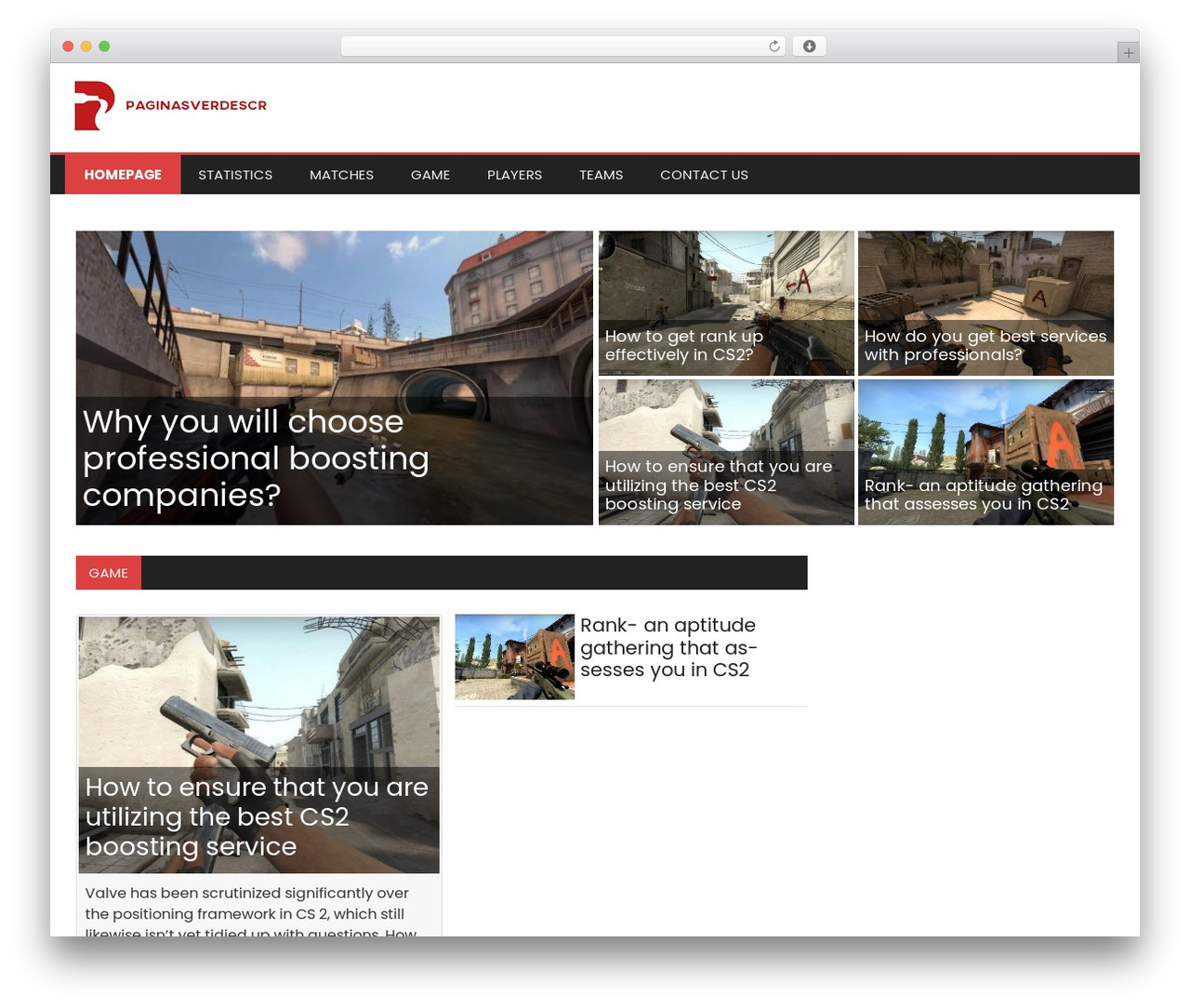Reload the page with the refresh icon

point(773,46)
